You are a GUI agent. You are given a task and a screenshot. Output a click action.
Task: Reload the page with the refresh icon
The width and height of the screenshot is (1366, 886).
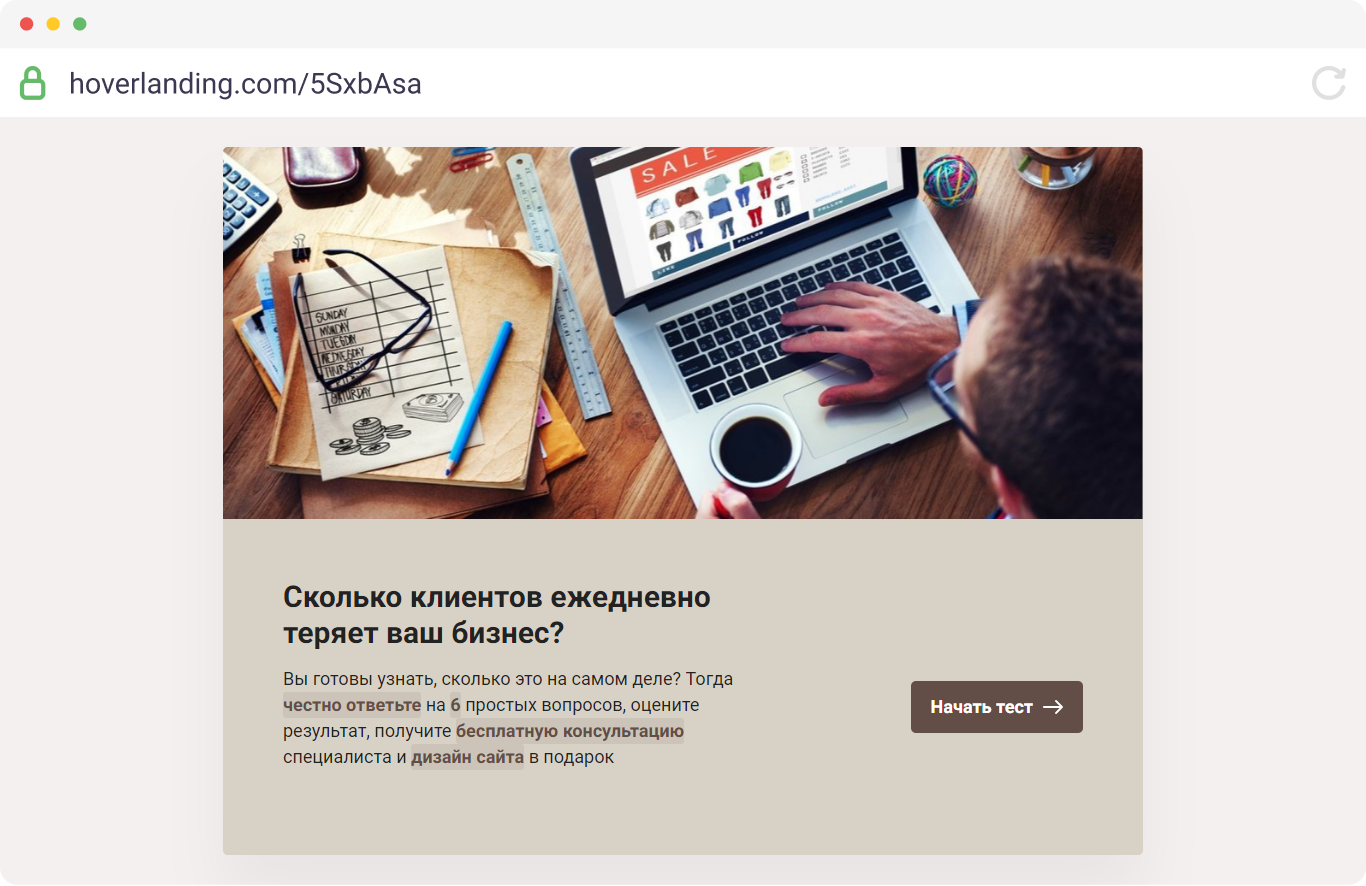[x=1329, y=83]
